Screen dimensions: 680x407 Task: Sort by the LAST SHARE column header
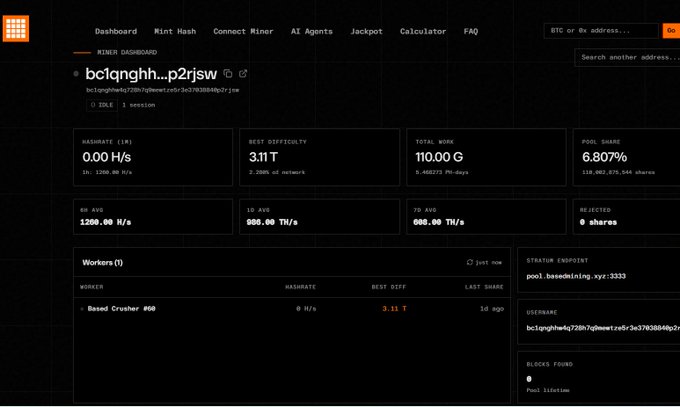[484, 287]
